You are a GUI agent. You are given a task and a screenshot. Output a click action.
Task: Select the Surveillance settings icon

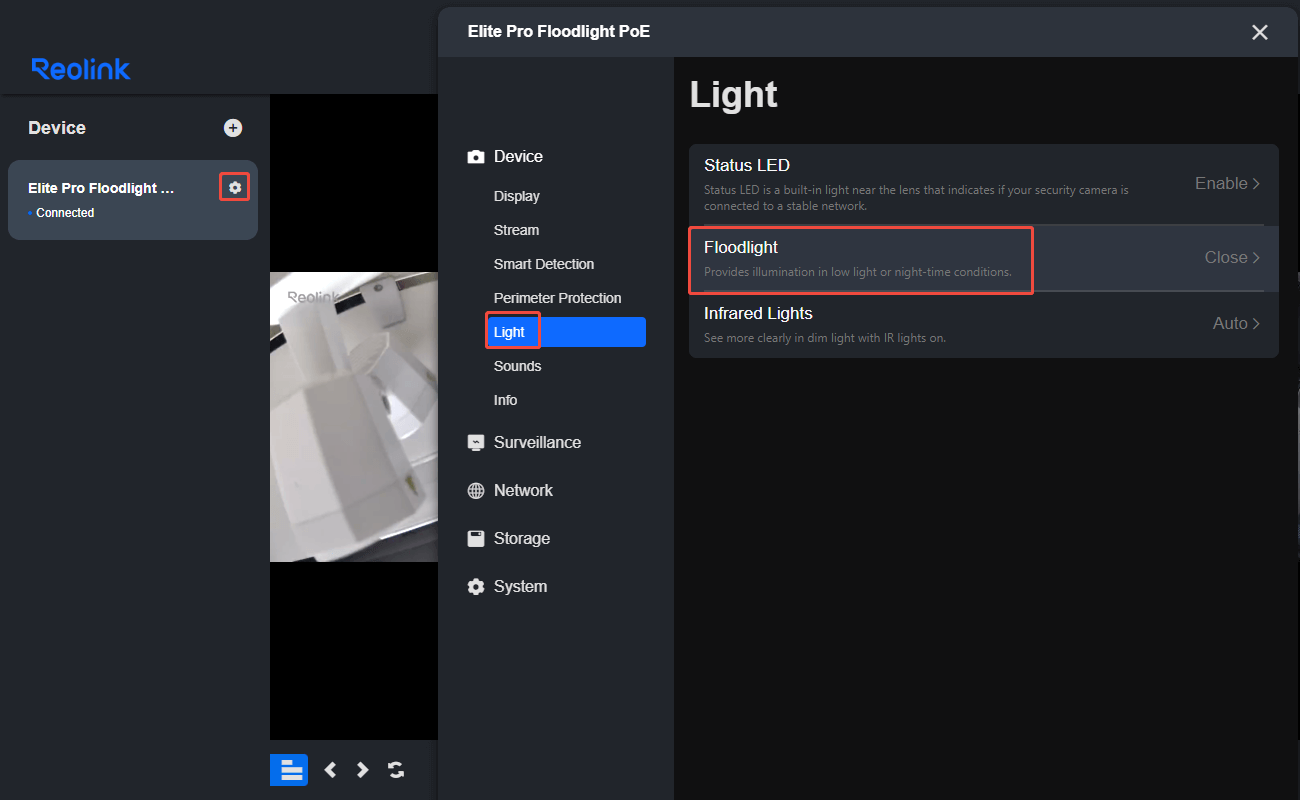coord(475,442)
